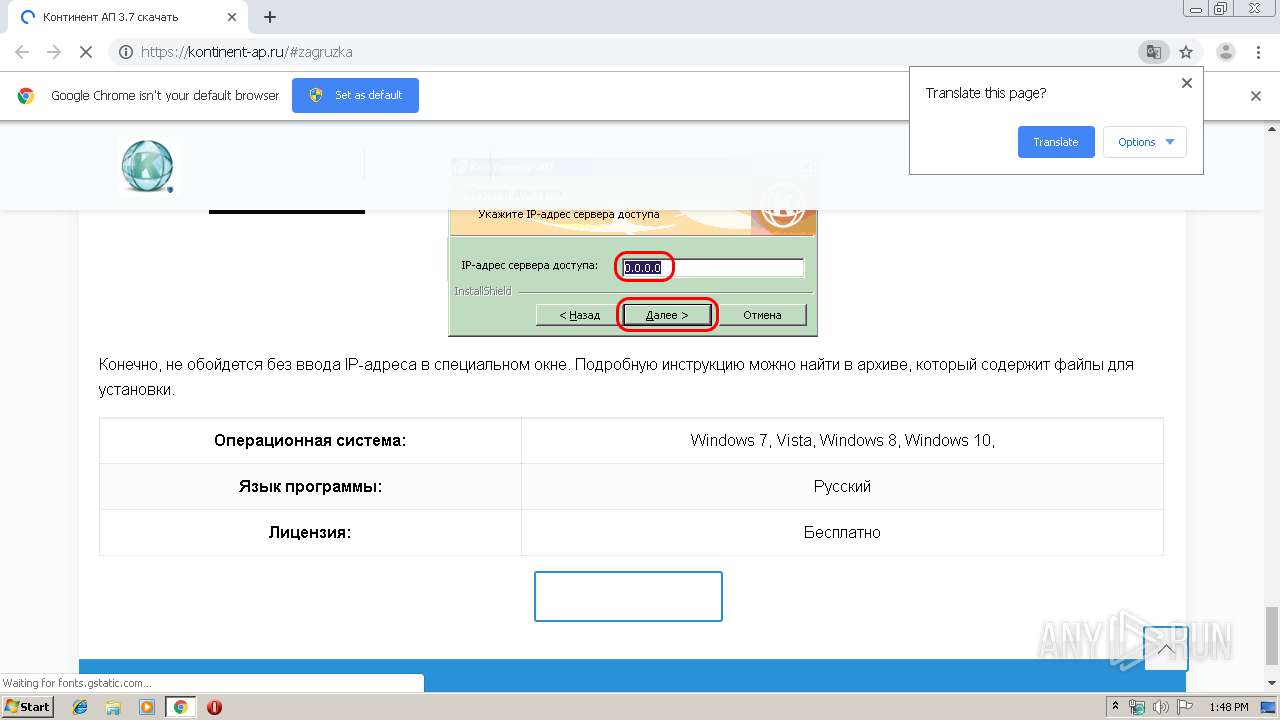This screenshot has width=1280, height=720.
Task: Click the address bar URL
Action: 246,52
